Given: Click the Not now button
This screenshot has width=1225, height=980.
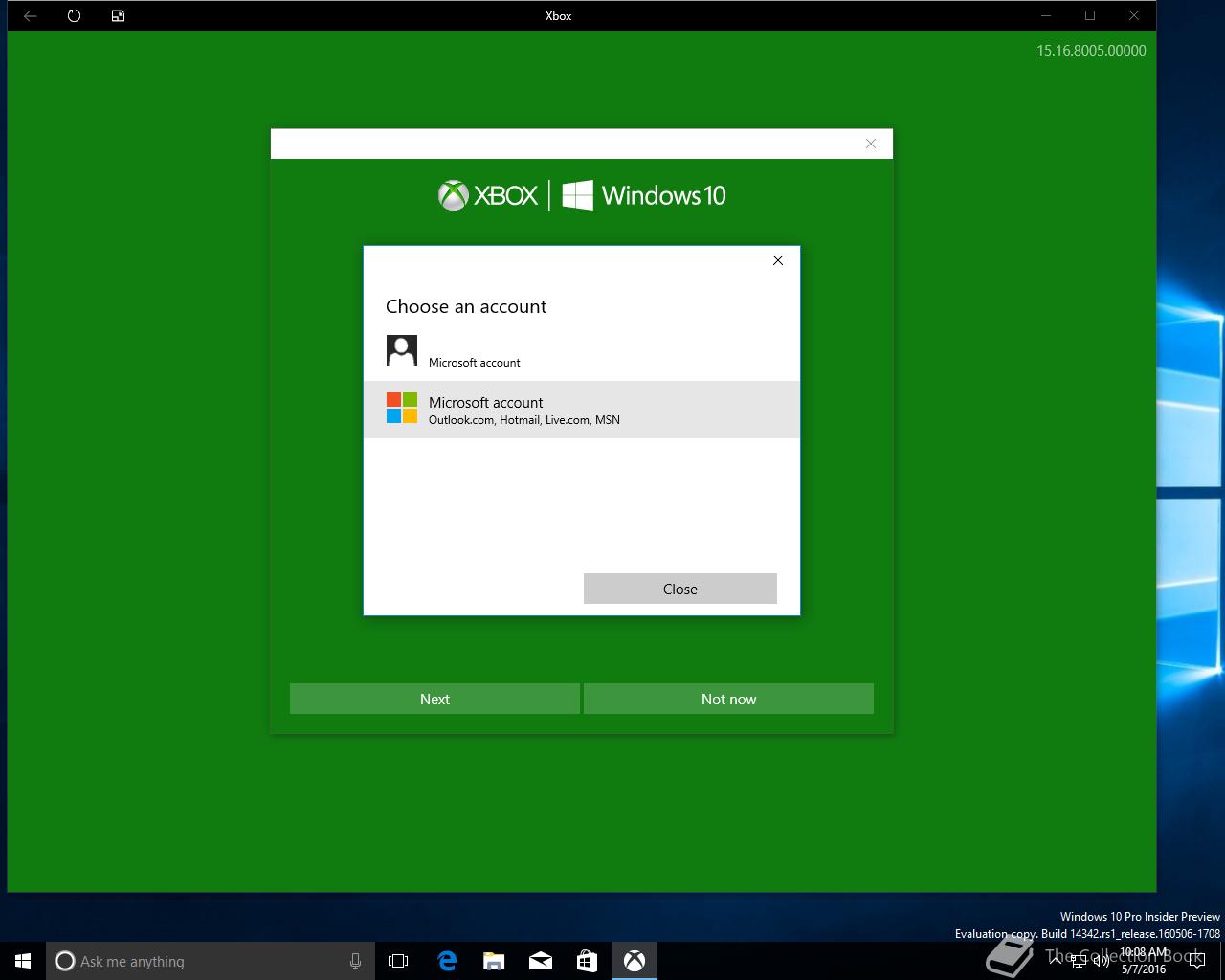Looking at the screenshot, I should click(x=728, y=699).
